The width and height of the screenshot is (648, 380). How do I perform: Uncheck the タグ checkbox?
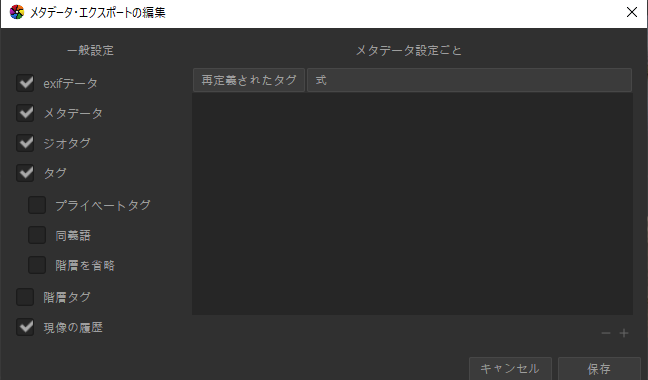25,173
